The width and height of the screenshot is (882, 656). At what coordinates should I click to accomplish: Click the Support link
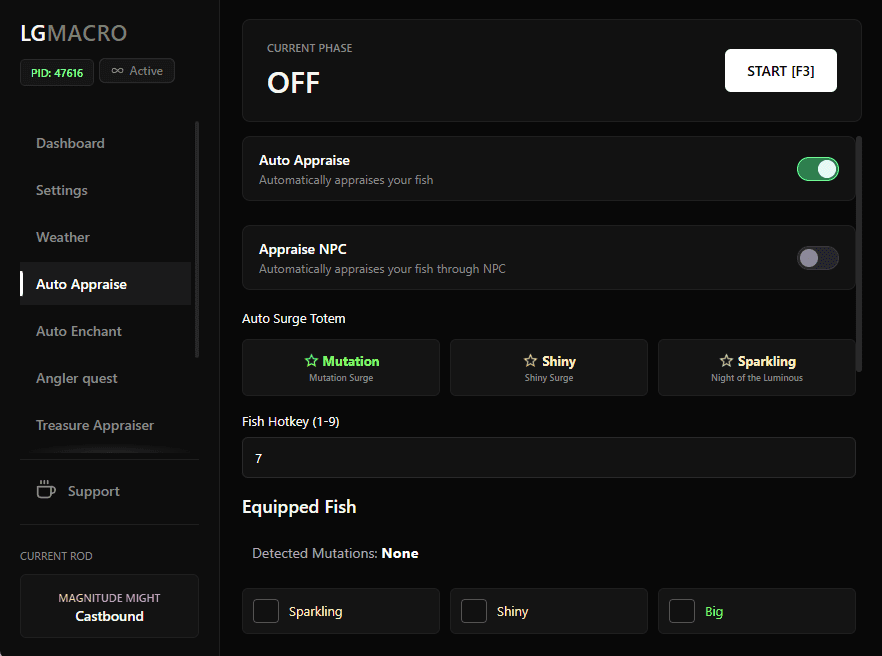[x=93, y=491]
